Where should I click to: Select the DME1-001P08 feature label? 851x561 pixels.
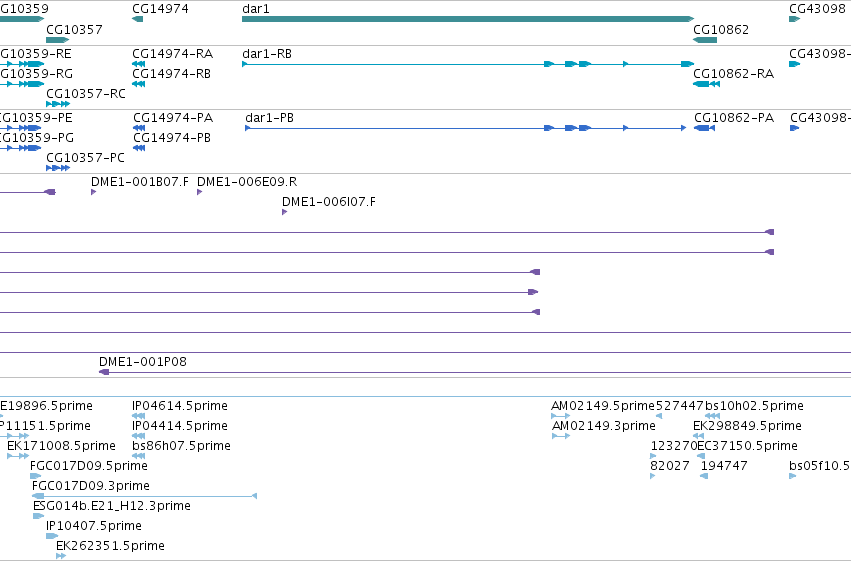143,362
